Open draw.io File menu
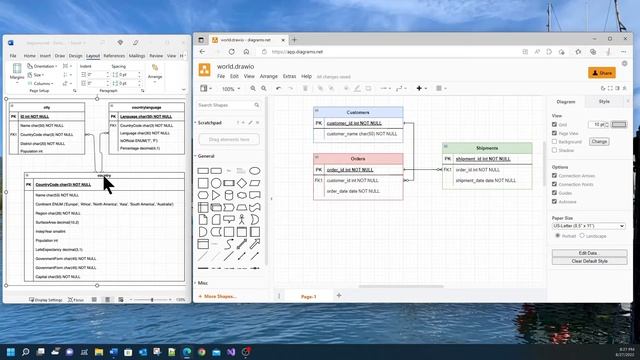The width and height of the screenshot is (640, 360). tap(221, 76)
